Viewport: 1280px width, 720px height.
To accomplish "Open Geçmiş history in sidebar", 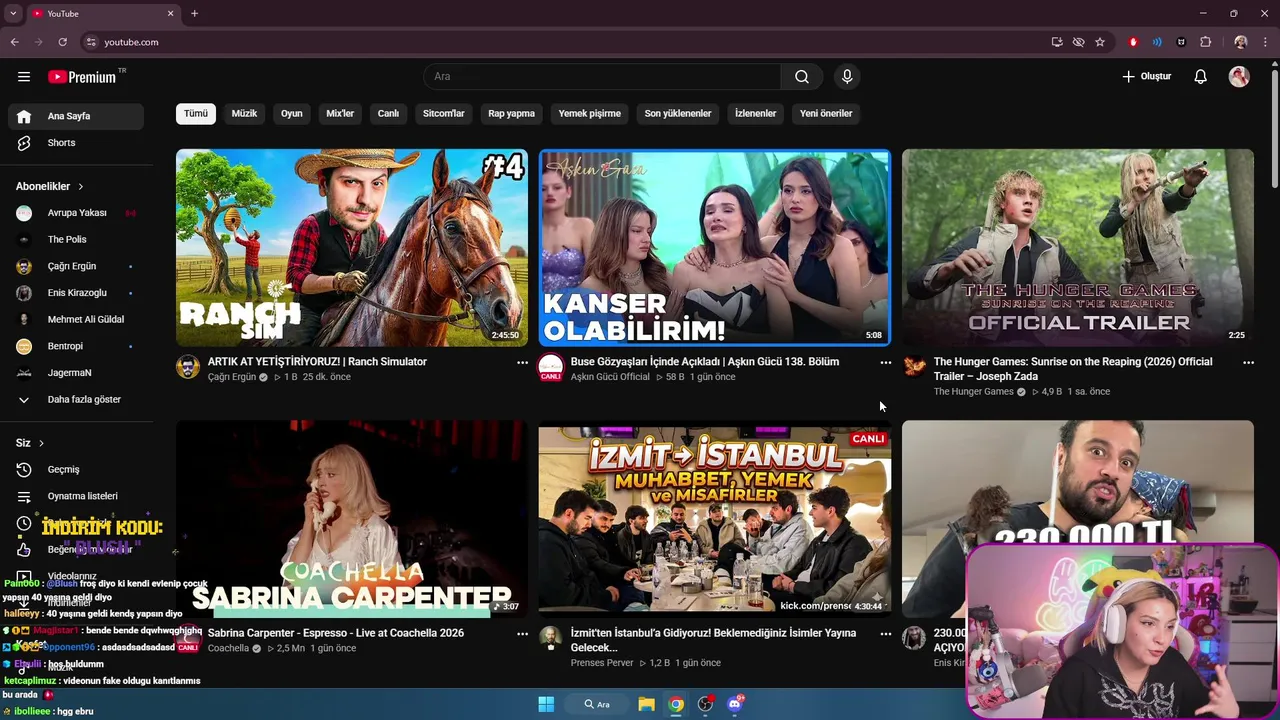I will 76,470.
